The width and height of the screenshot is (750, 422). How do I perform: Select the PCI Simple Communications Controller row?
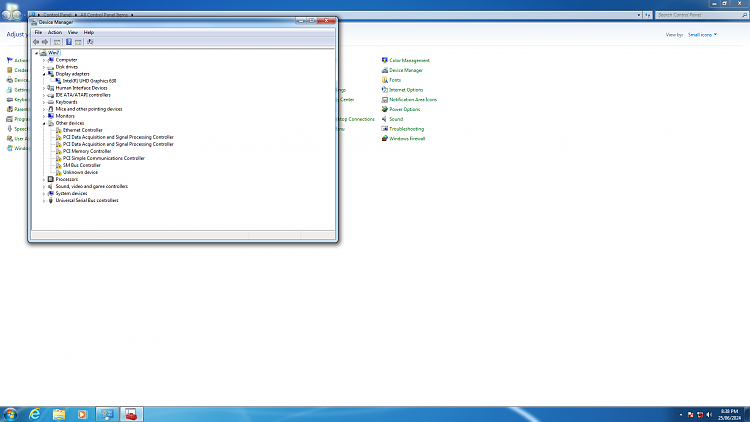(x=103, y=158)
